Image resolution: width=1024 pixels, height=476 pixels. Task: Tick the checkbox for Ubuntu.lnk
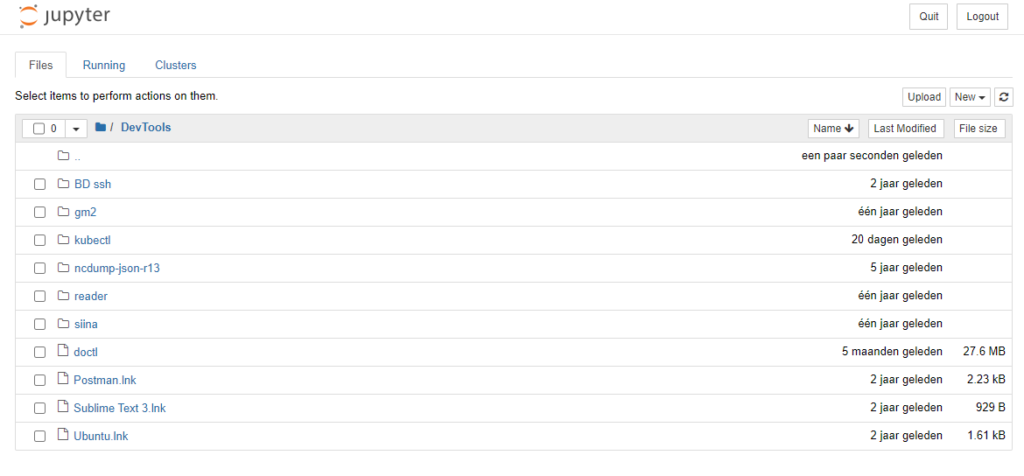[x=40, y=436]
